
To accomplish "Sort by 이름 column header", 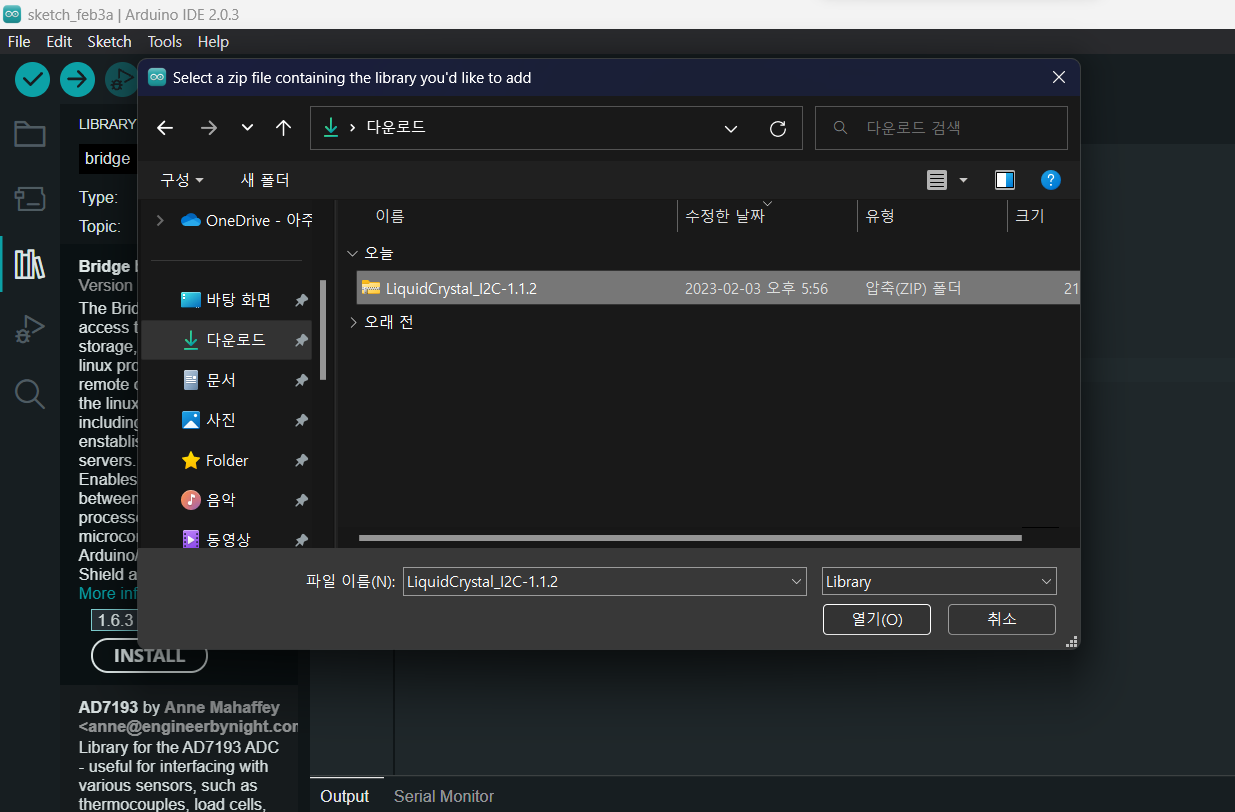I will point(390,216).
